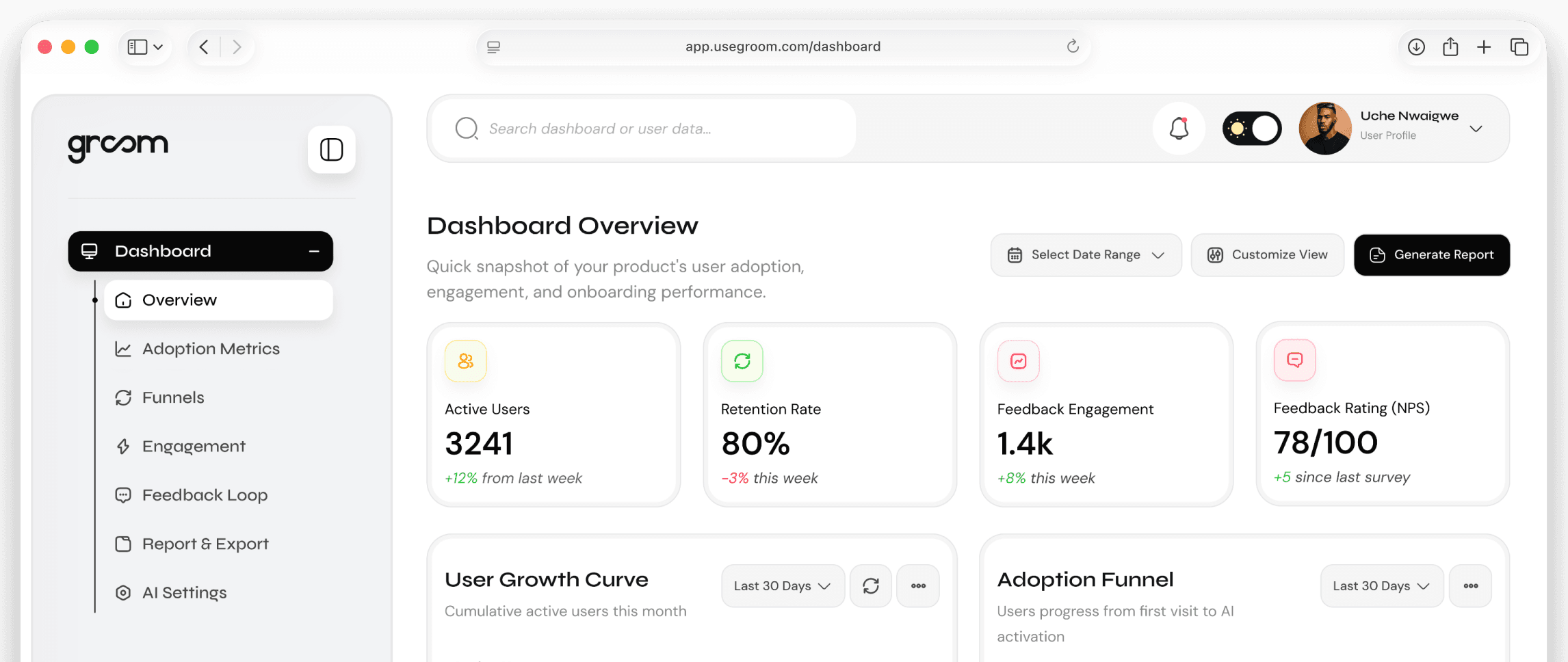Click '+8% this week' text
The width and height of the screenshot is (1568, 662).
point(1046,478)
